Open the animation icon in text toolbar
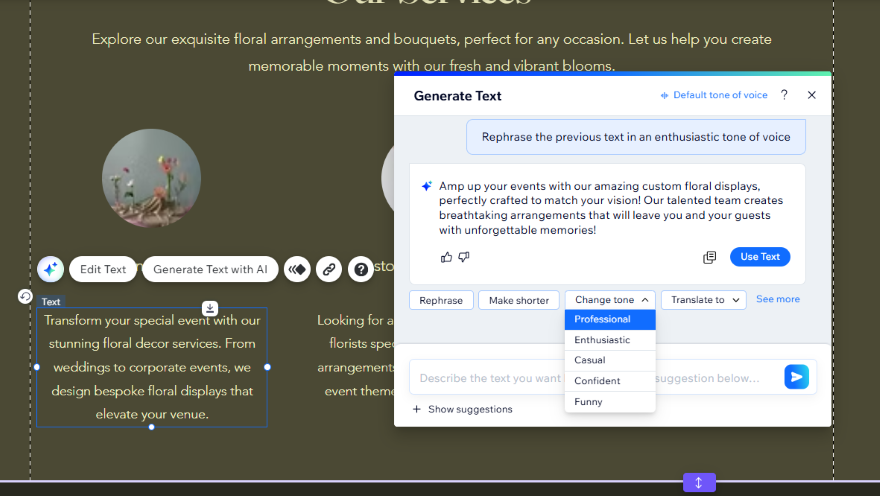The width and height of the screenshot is (880, 496). click(x=297, y=269)
